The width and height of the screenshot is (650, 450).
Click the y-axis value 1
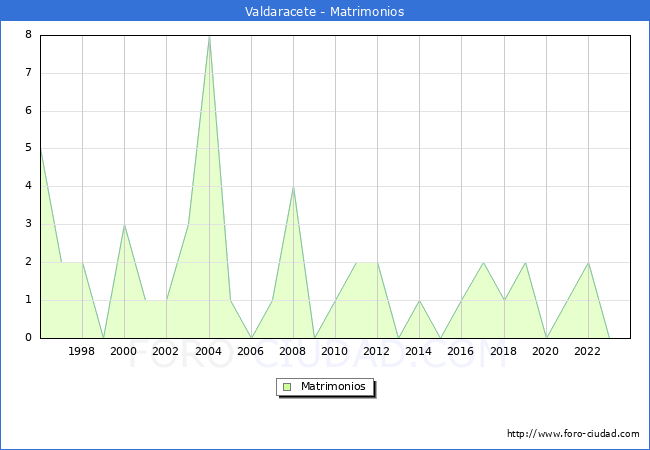pyautogui.click(x=28, y=299)
